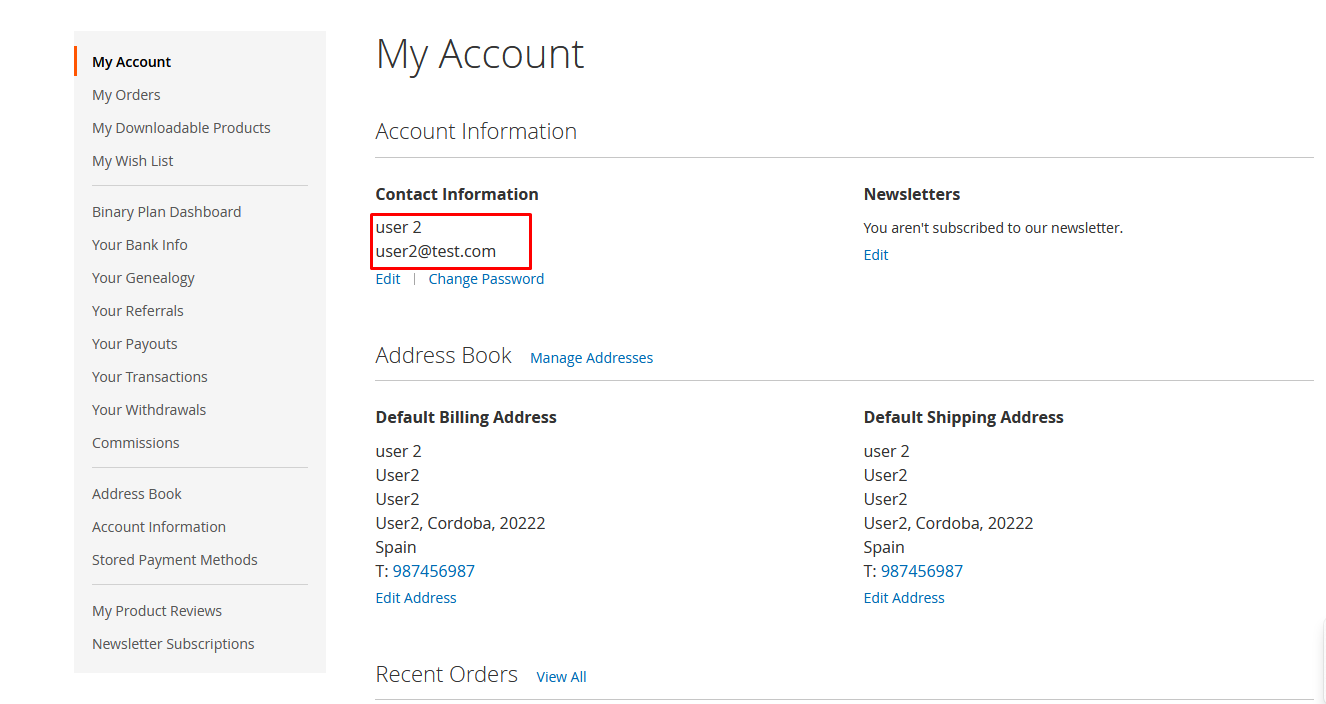Edit newsletter subscription settings
This screenshot has width=1326, height=704.
pos(876,255)
